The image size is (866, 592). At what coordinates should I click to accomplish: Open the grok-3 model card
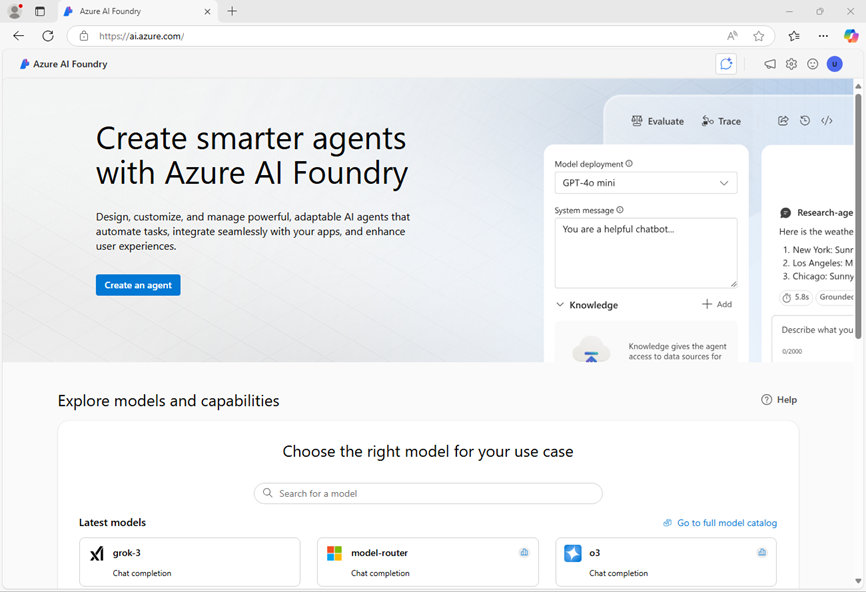(190, 562)
